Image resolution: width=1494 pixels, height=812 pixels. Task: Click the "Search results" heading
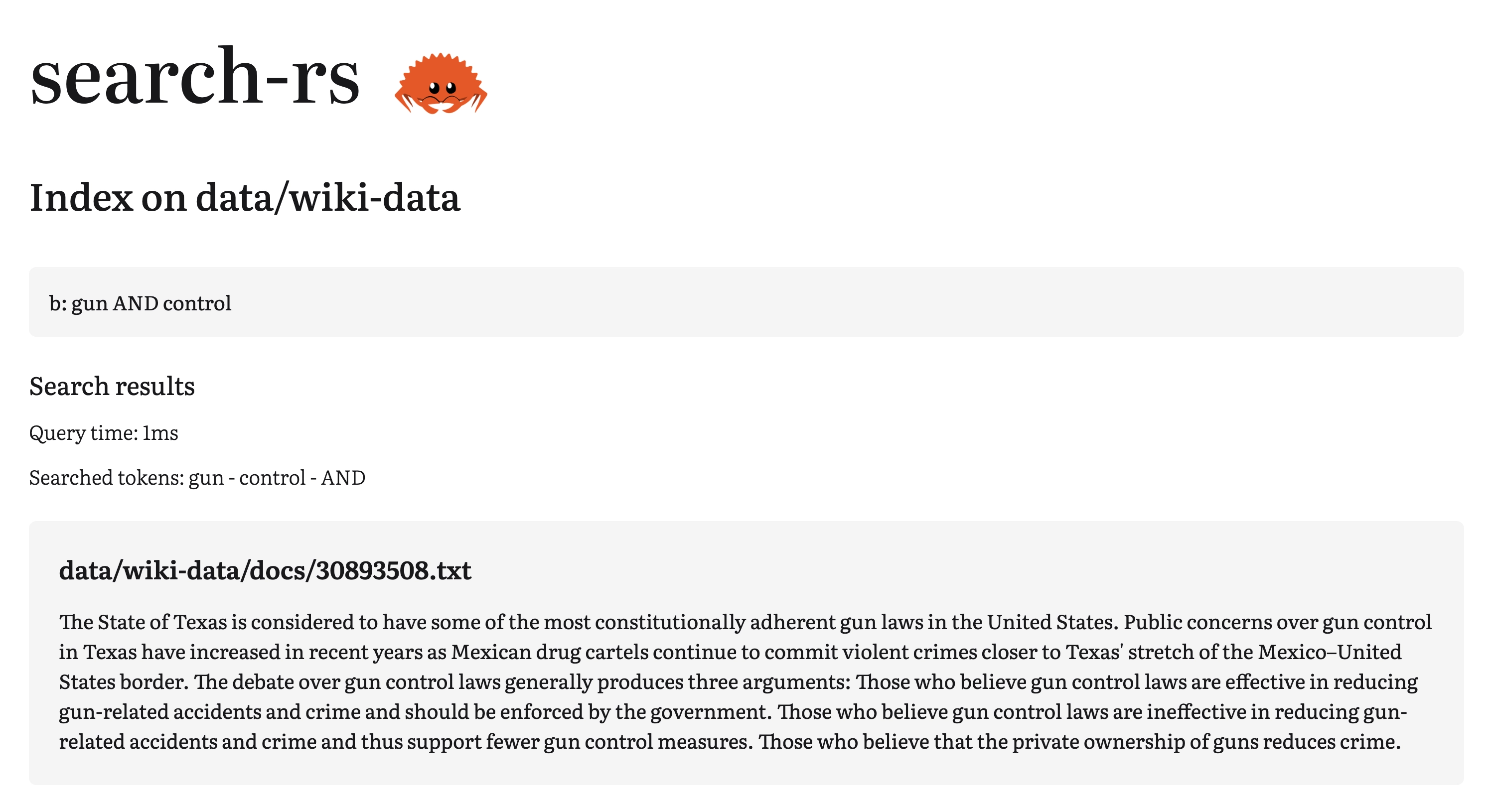(112, 386)
